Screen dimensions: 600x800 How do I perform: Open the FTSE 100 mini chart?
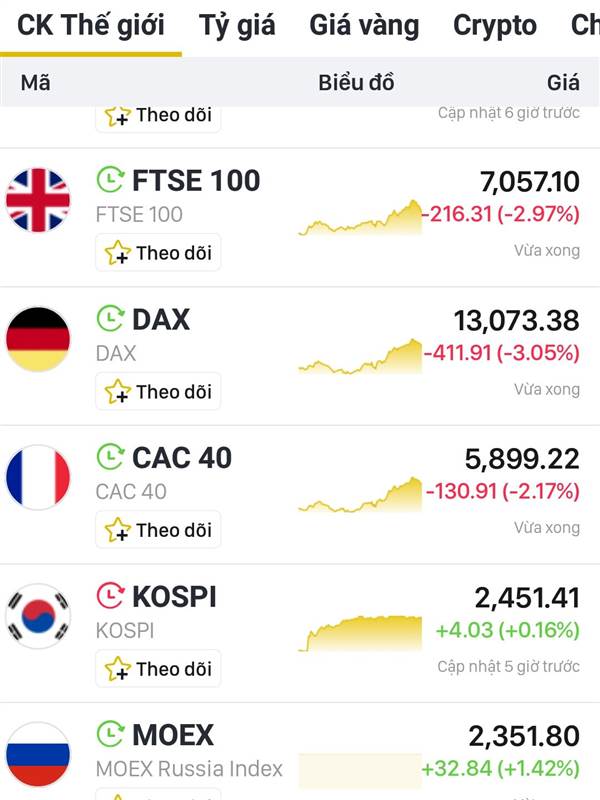(360, 218)
